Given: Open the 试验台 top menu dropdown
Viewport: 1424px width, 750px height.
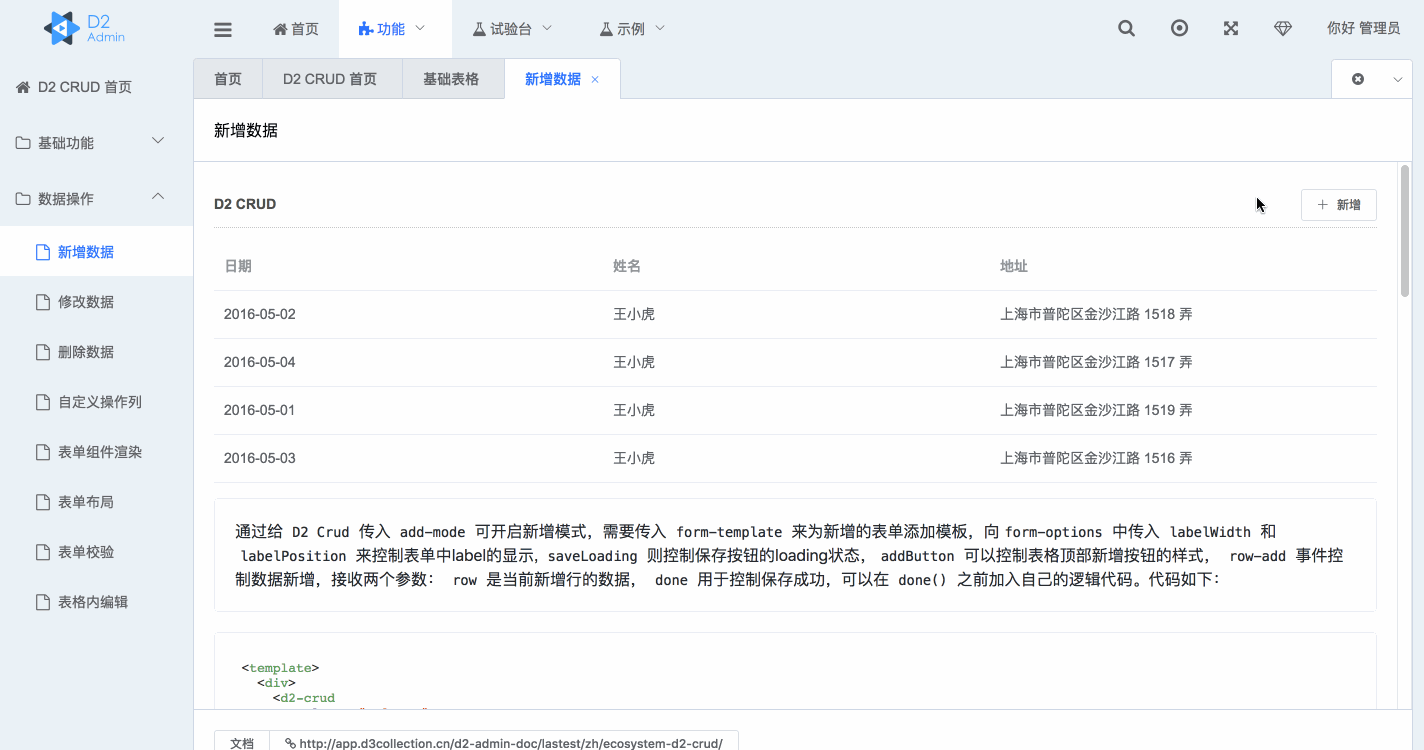Looking at the screenshot, I should tap(512, 29).
